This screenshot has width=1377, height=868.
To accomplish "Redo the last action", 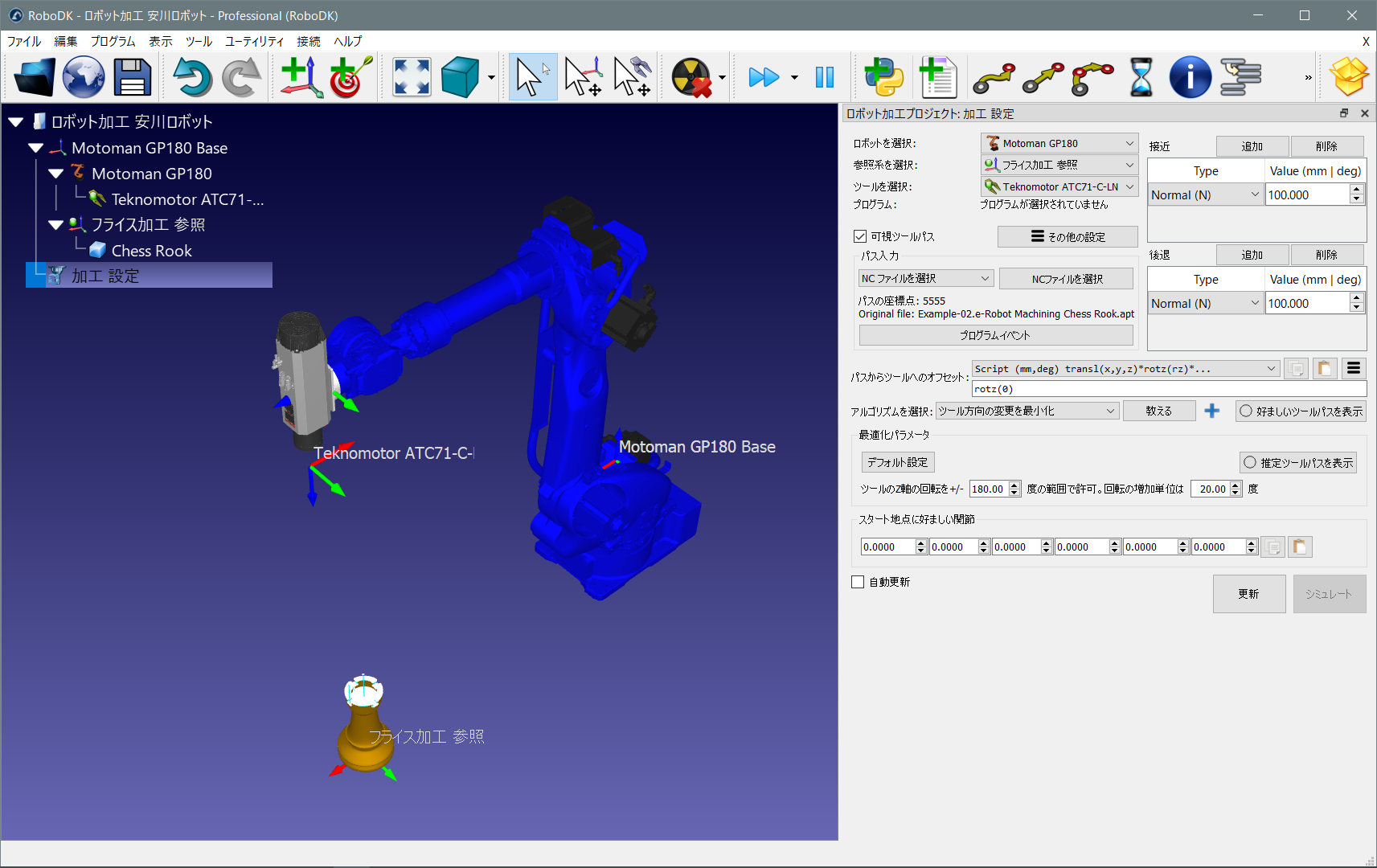I will coord(241,77).
